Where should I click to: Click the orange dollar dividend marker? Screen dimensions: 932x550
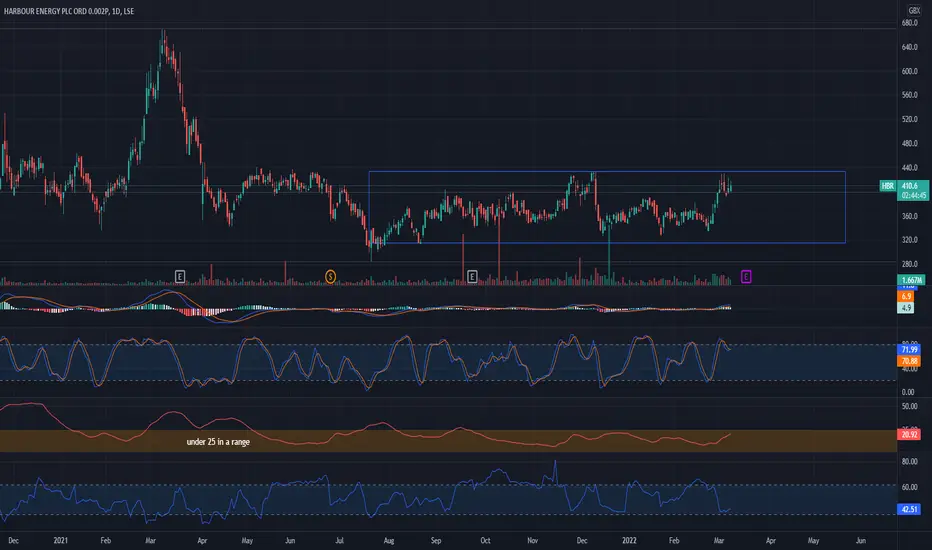pyautogui.click(x=330, y=276)
